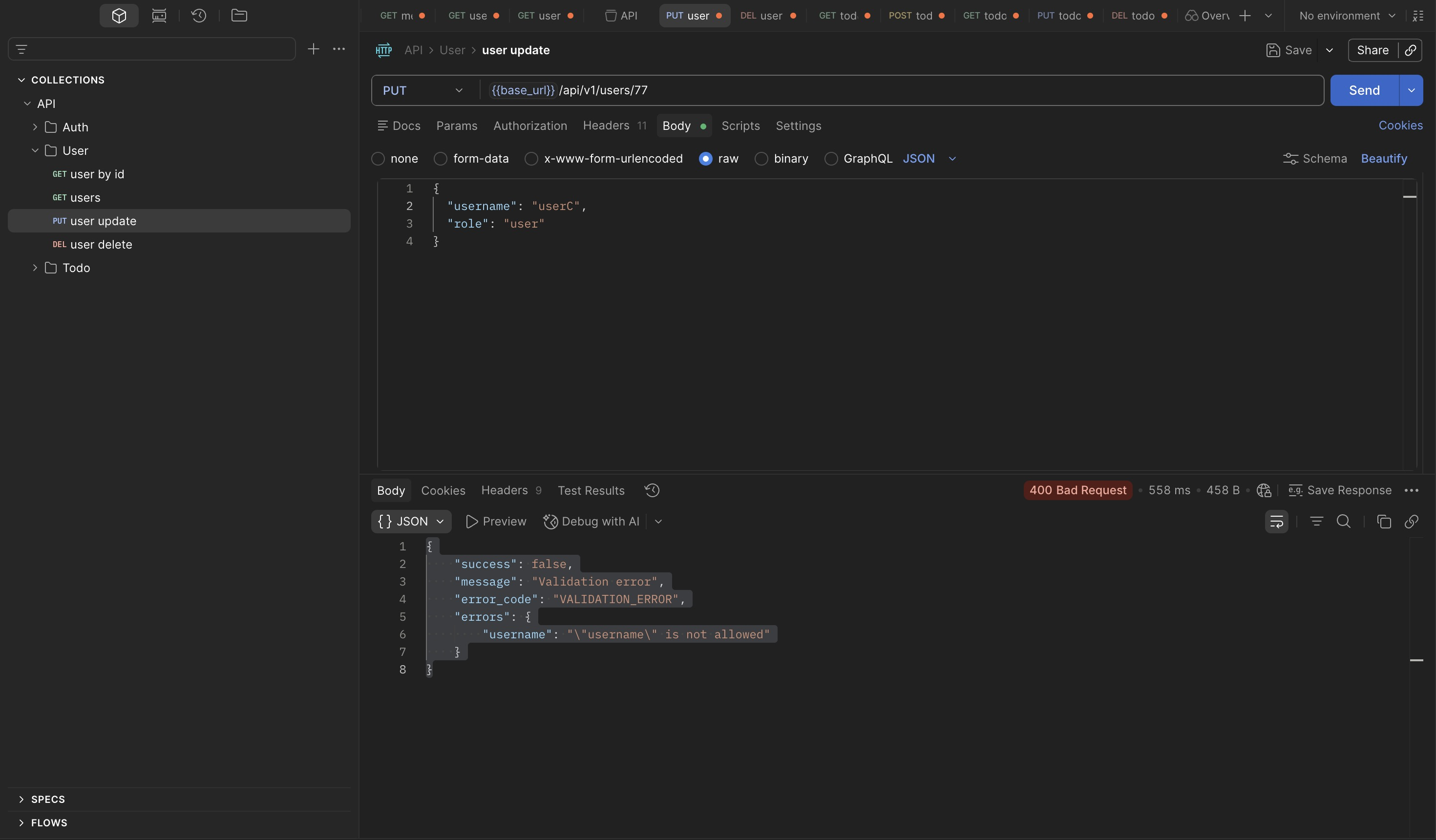Click the Send button
This screenshot has height=840, width=1436.
[1364, 90]
